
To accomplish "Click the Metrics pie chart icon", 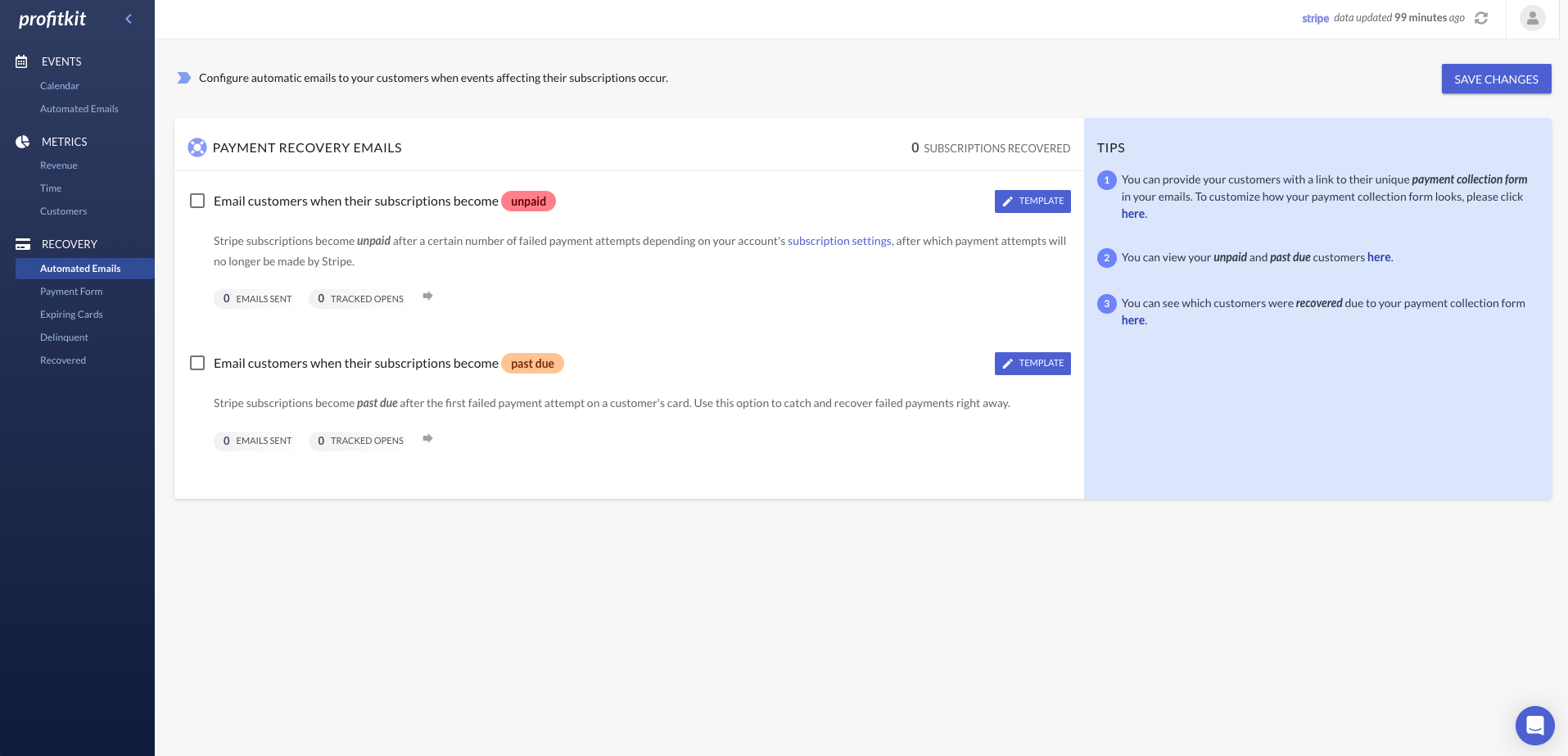I will tap(22, 142).
